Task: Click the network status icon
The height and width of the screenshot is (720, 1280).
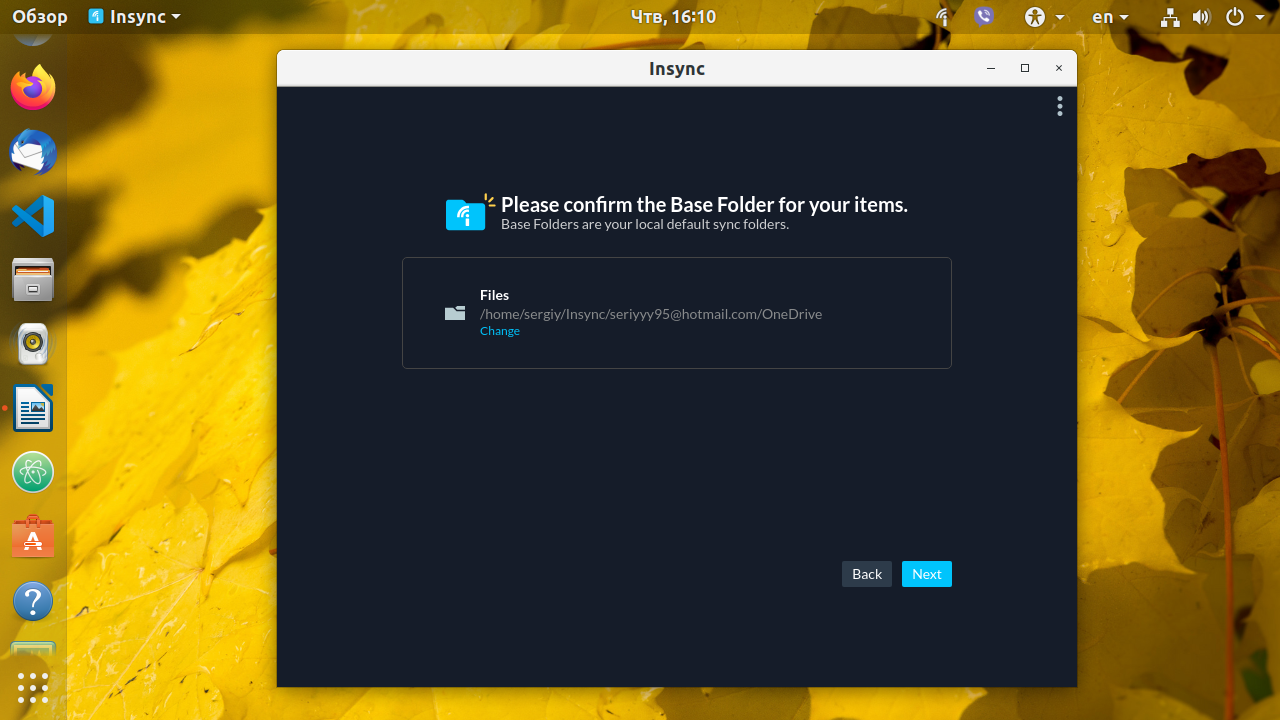Action: pyautogui.click(x=1171, y=16)
